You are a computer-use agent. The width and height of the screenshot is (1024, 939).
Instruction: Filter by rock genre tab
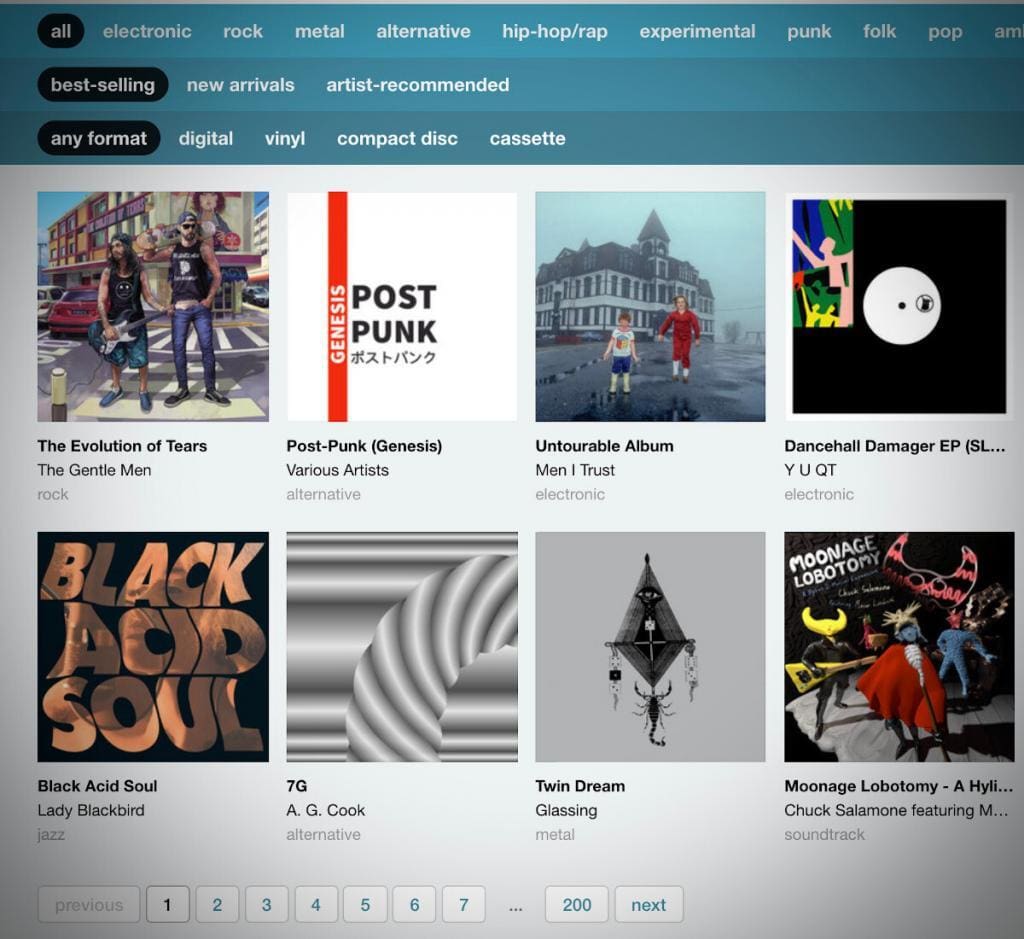pyautogui.click(x=243, y=31)
